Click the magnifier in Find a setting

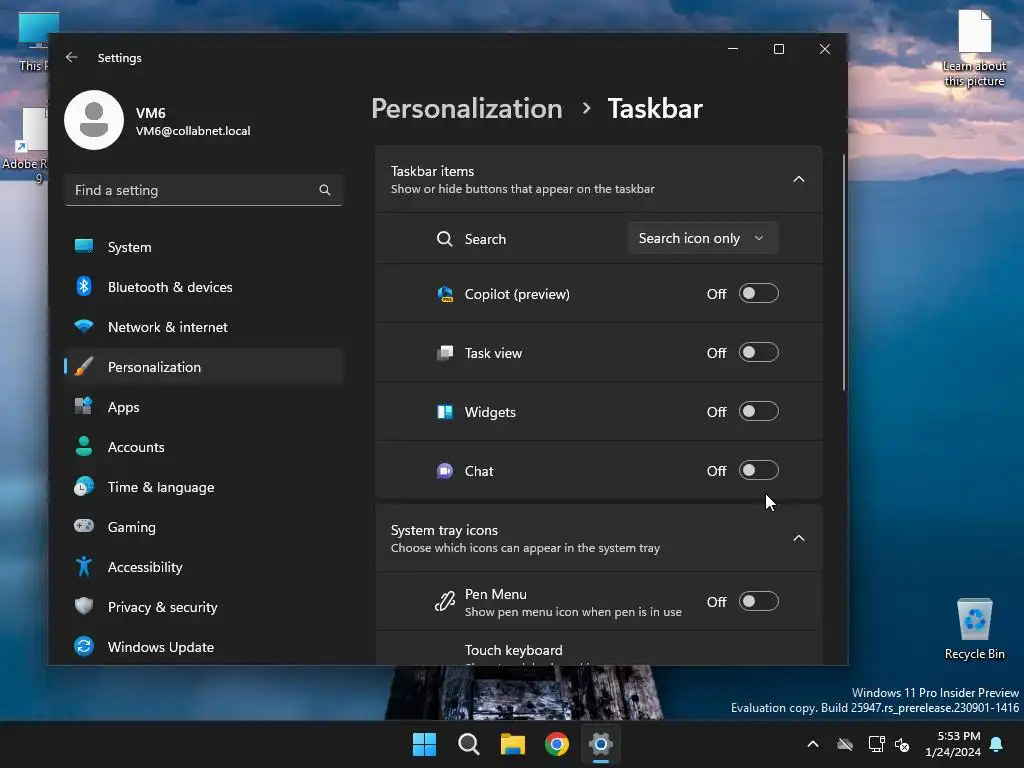tap(325, 190)
